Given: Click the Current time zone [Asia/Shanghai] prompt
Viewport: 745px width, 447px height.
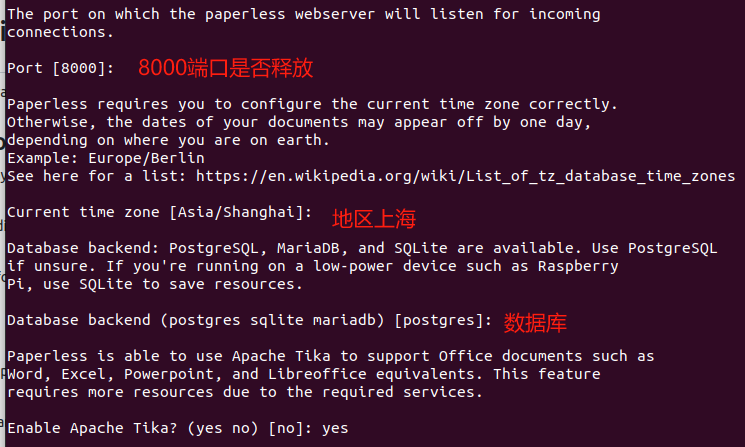Looking at the screenshot, I should (158, 213).
